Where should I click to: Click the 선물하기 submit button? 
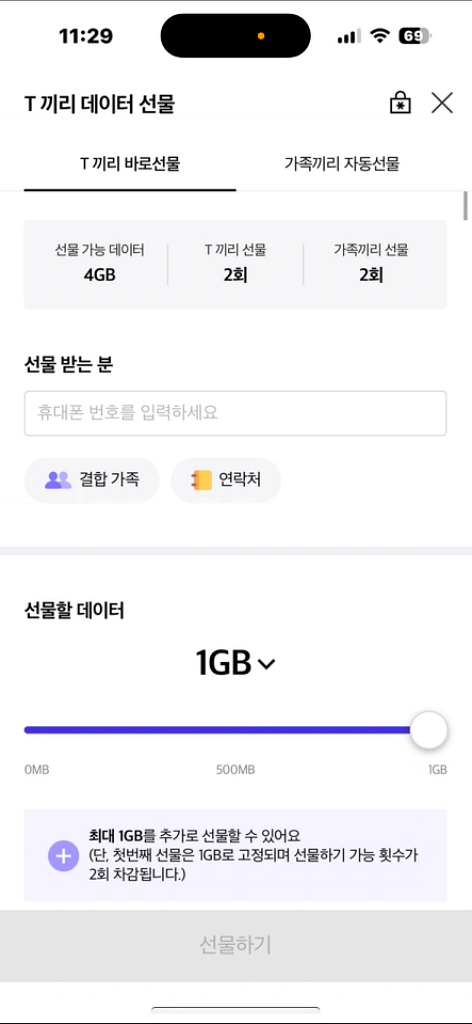(236, 945)
